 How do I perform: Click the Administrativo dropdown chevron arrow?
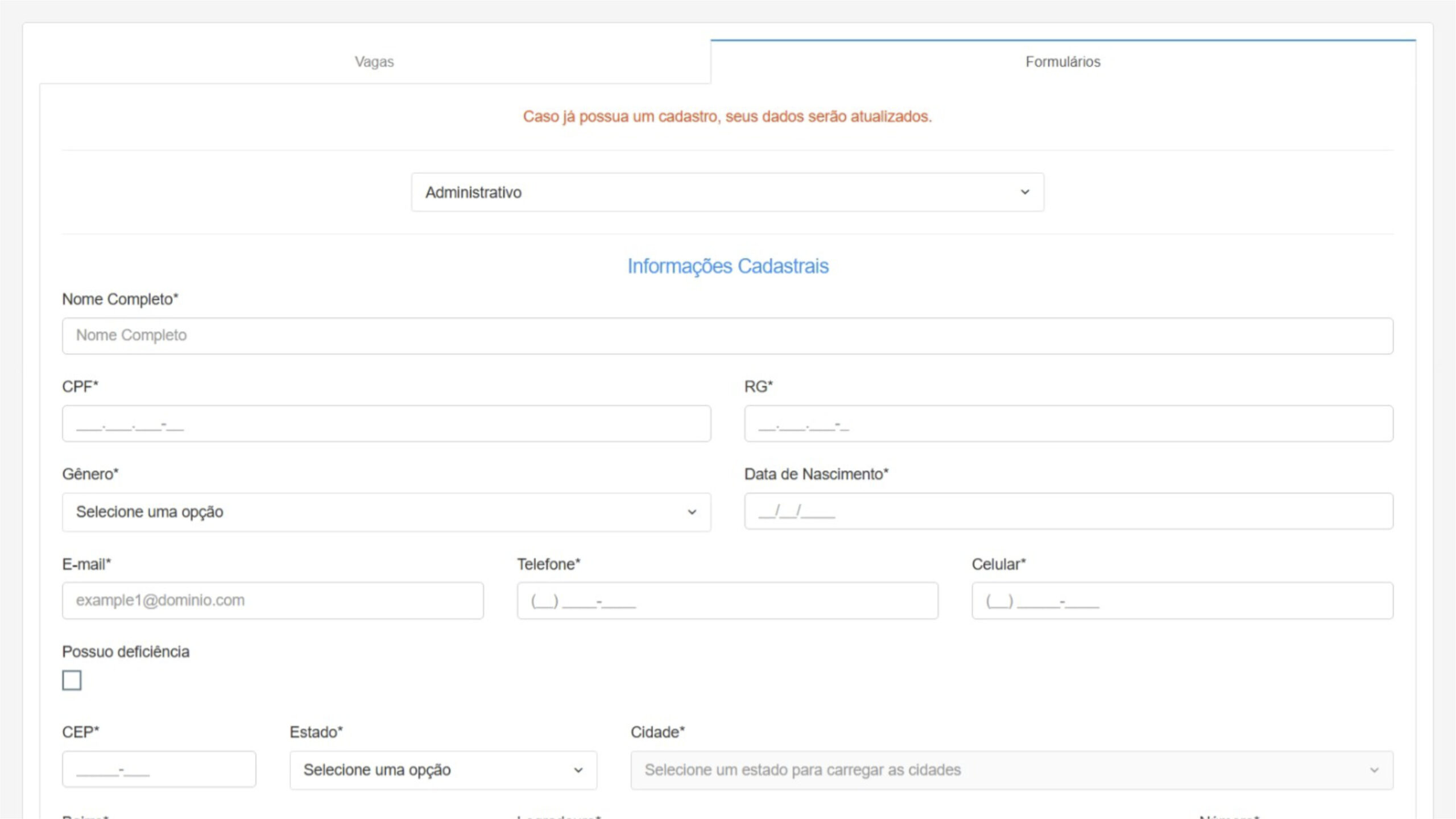click(x=1025, y=192)
